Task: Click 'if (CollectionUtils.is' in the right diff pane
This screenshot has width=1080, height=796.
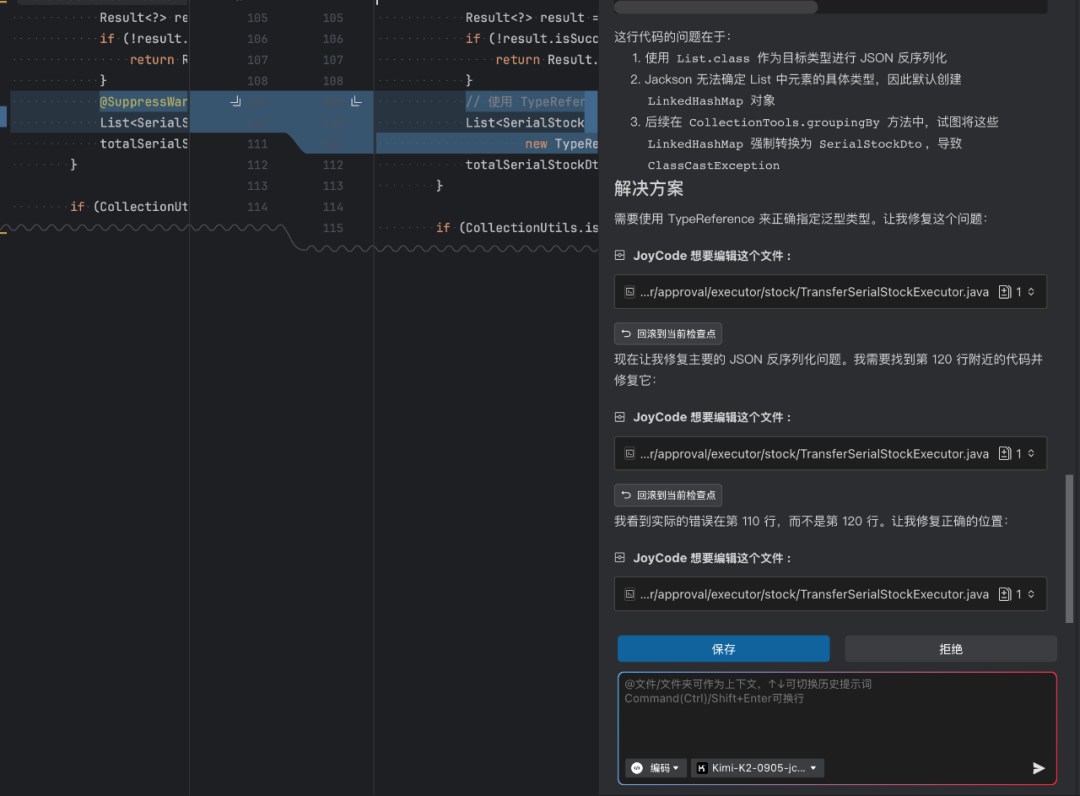Action: coord(517,228)
